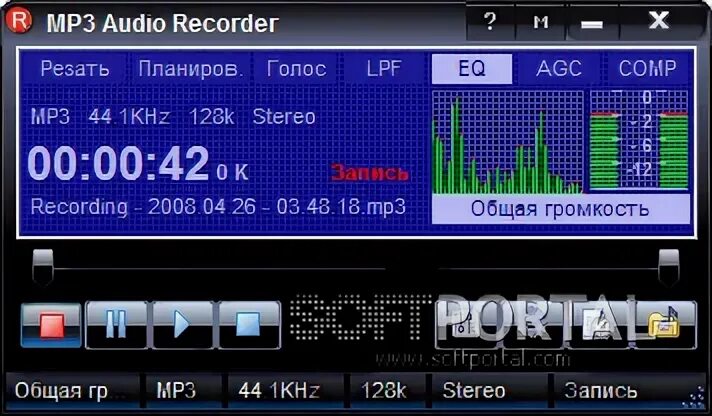Screen dimensions: 712x416
Task: Minimize the MP3 Audio Recorder window
Action: (592, 23)
